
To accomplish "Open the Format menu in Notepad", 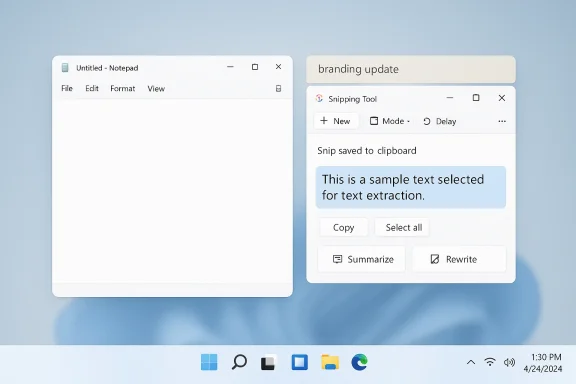I will pos(123,89).
